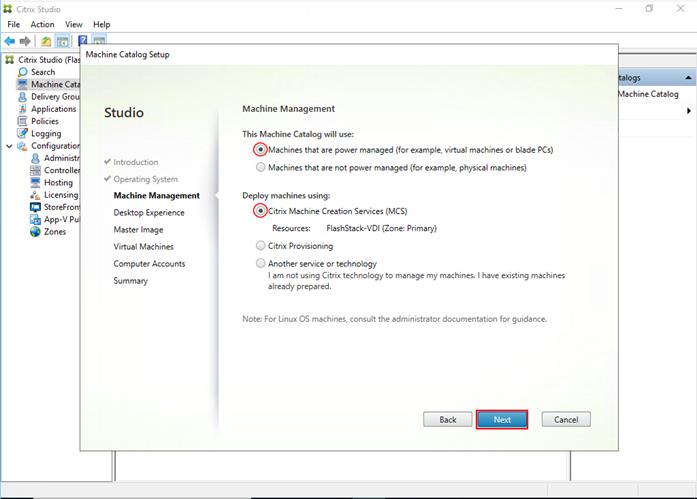Click the Master Image wizard step
Screen dimensions: 697x499
tap(138, 230)
